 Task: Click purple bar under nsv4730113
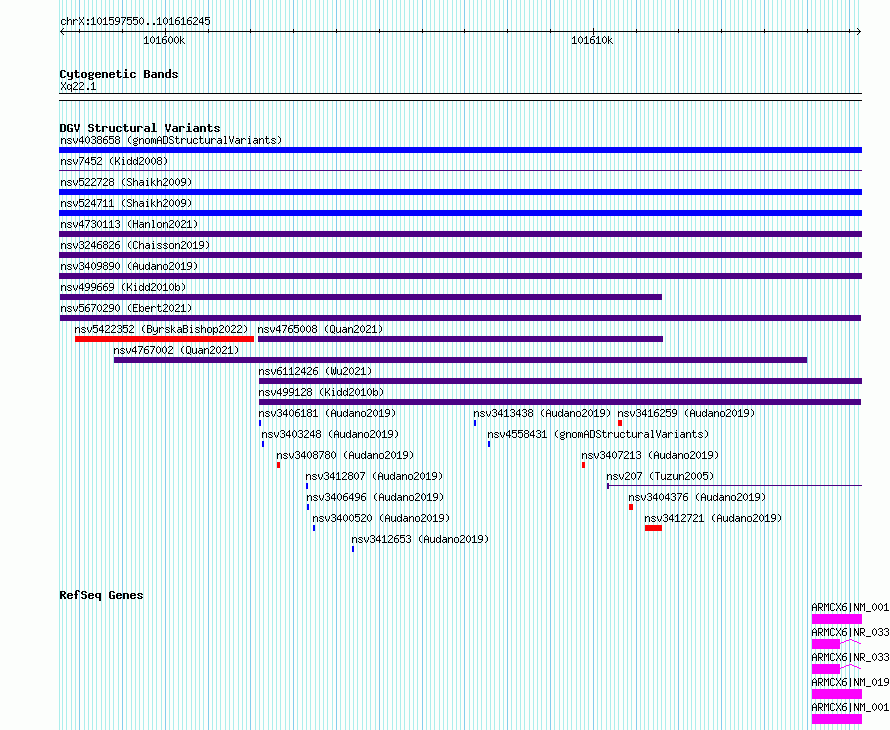[460, 234]
